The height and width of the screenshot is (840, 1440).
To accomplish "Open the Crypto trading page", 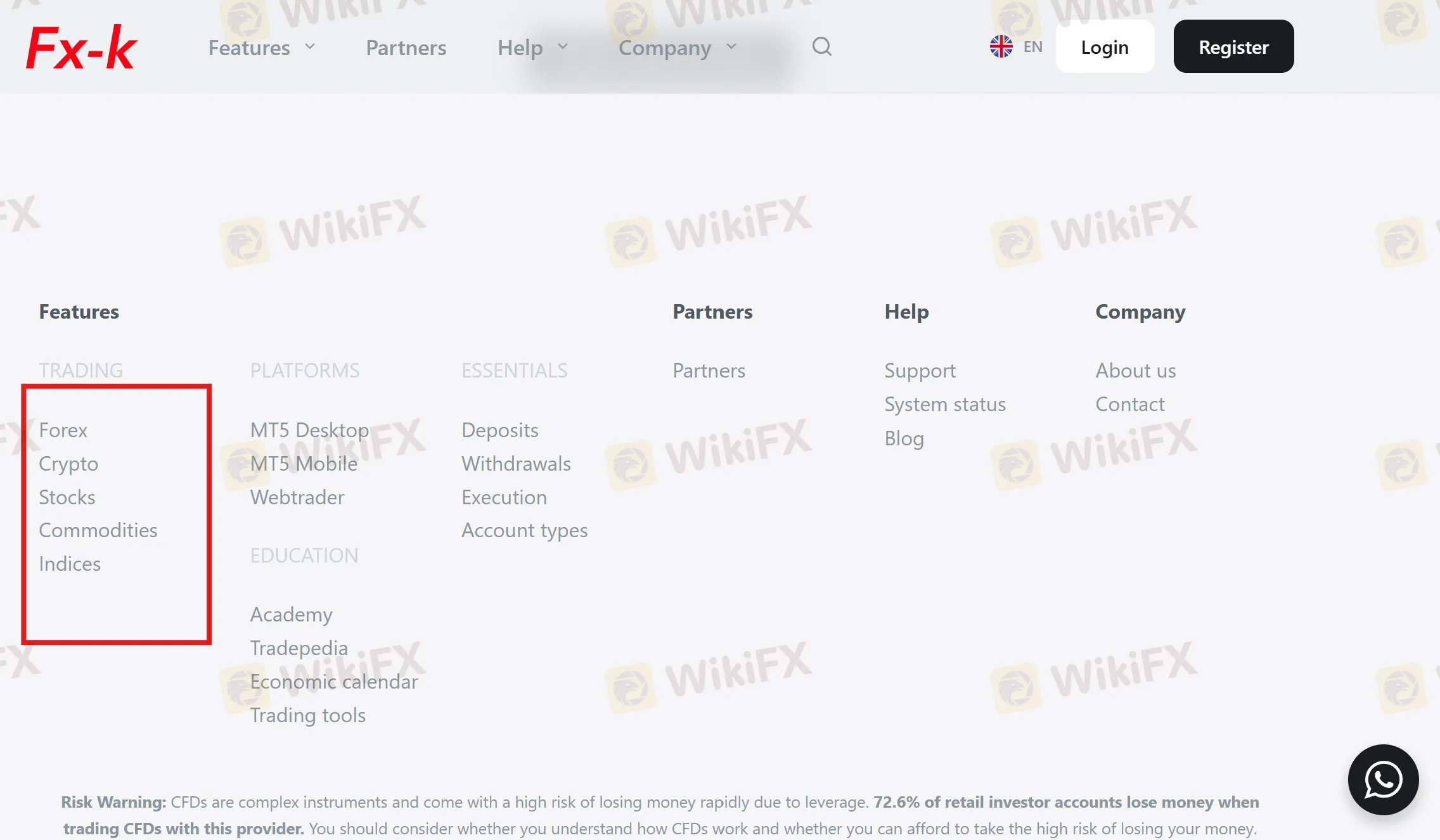I will point(68,463).
